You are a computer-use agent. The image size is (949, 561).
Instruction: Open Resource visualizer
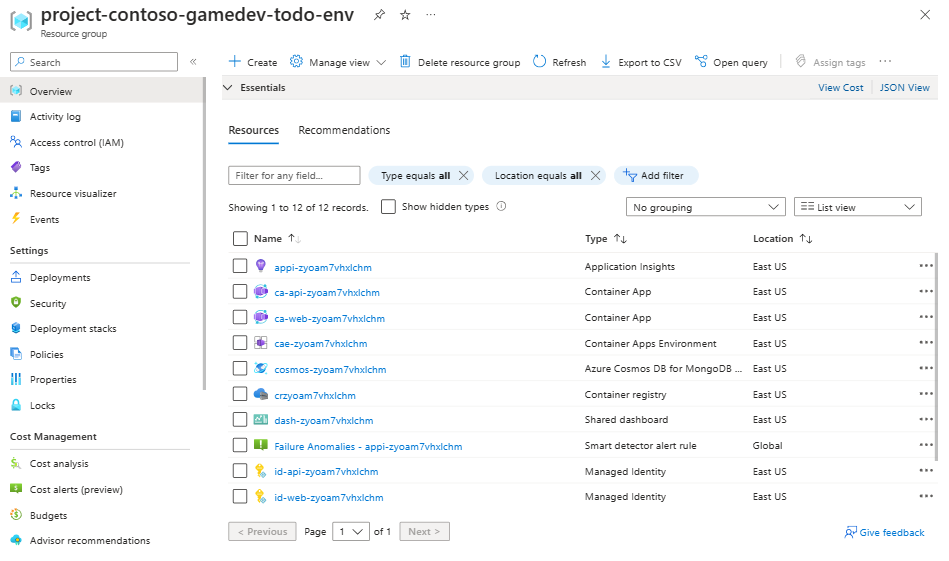point(73,194)
